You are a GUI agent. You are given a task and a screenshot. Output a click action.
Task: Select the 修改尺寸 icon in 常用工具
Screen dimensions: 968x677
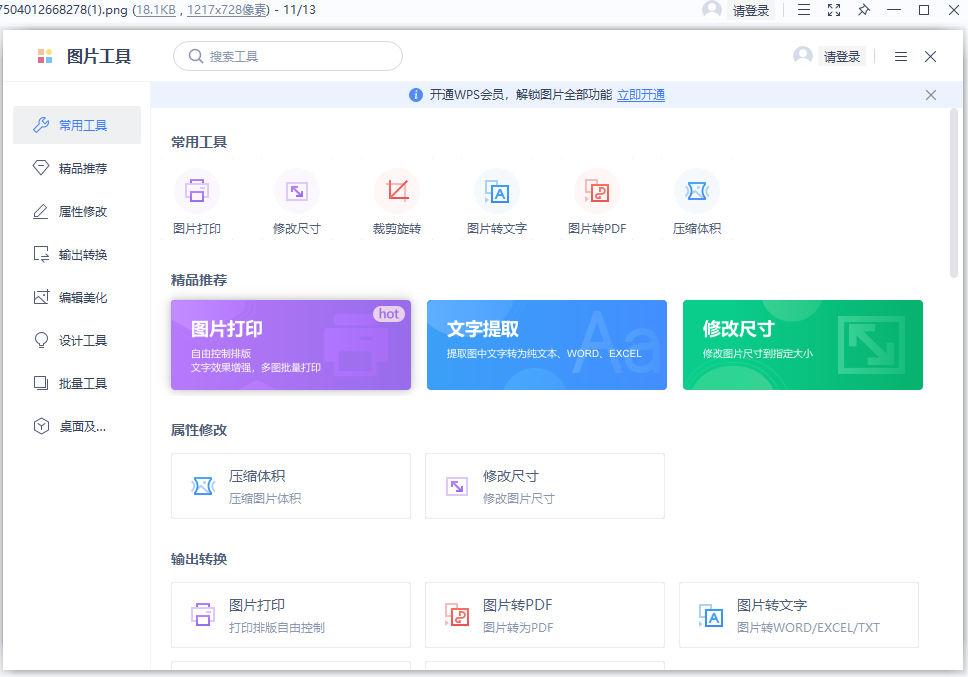[x=297, y=191]
